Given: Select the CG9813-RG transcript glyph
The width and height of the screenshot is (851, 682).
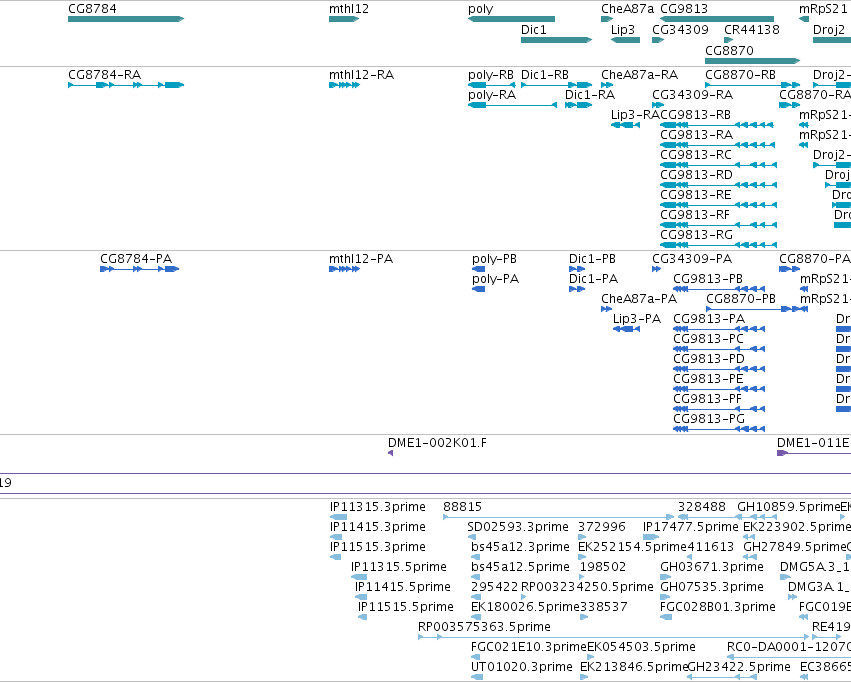Looking at the screenshot, I should [x=718, y=245].
